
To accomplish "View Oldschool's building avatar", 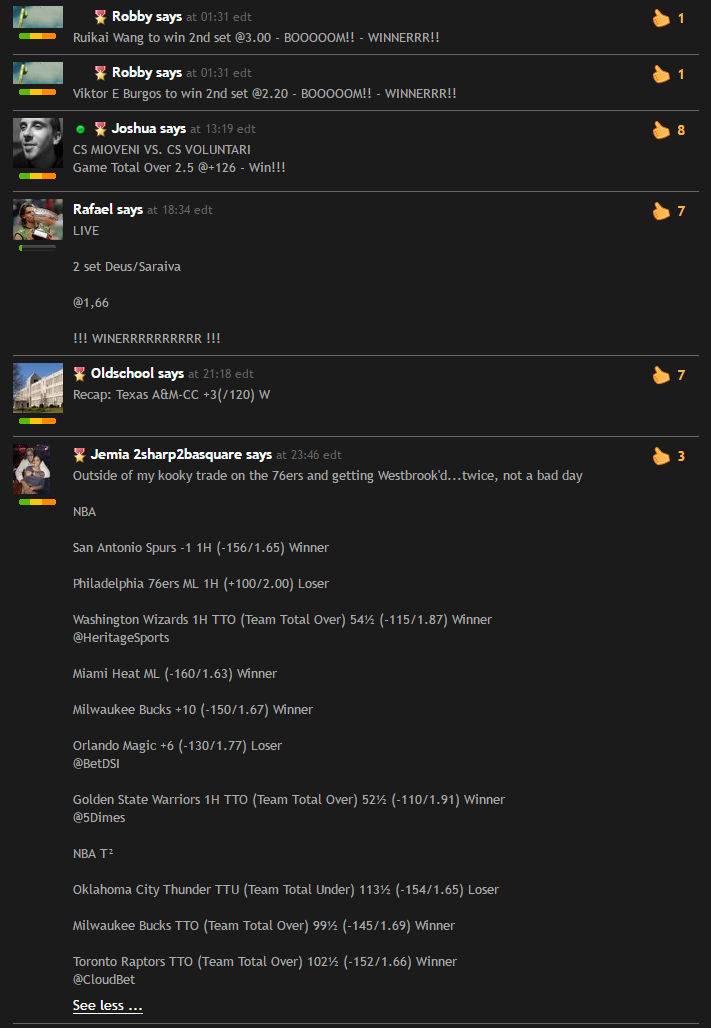I will tap(38, 388).
